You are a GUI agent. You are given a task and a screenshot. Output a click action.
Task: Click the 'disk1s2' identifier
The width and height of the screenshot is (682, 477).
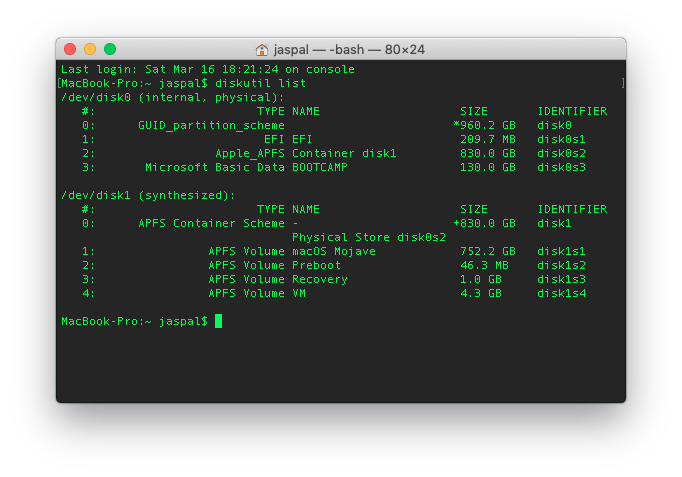coord(561,265)
